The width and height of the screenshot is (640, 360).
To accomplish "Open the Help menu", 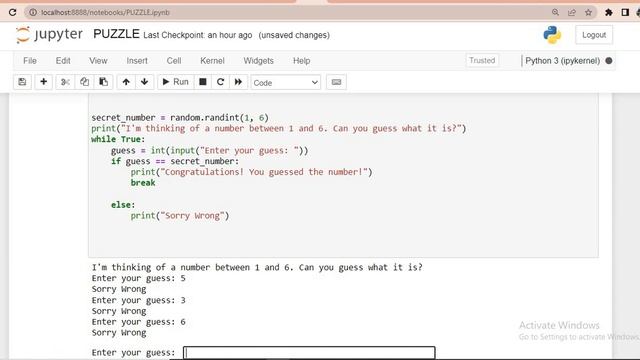I will [302, 61].
